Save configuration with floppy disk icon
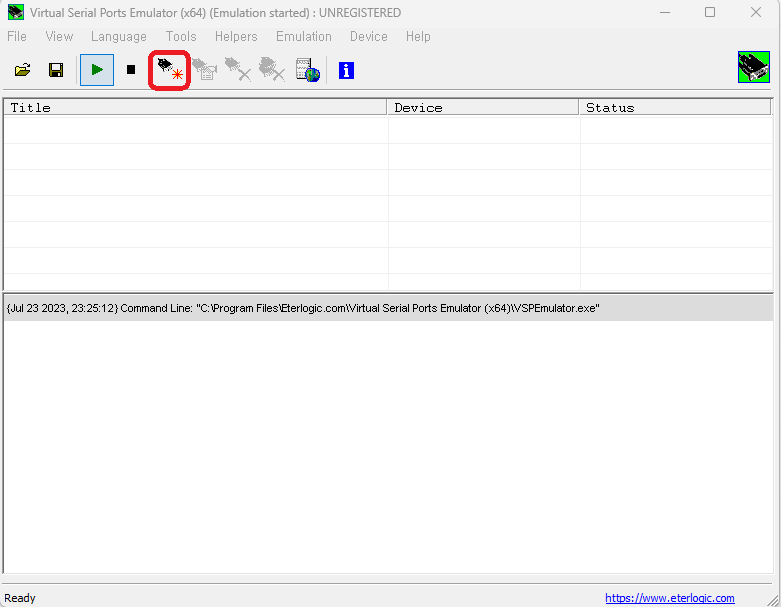 point(56,70)
